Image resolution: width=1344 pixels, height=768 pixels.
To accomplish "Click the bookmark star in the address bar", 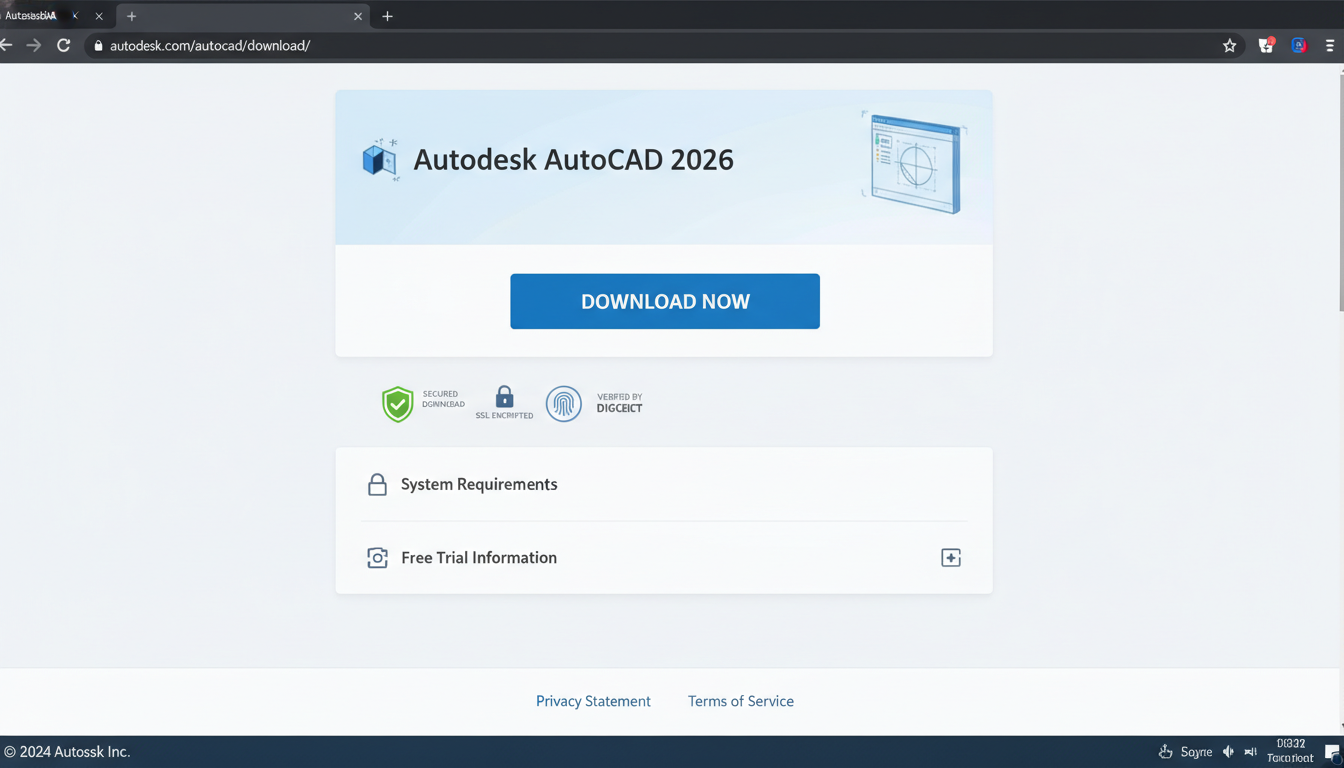I will point(1229,45).
